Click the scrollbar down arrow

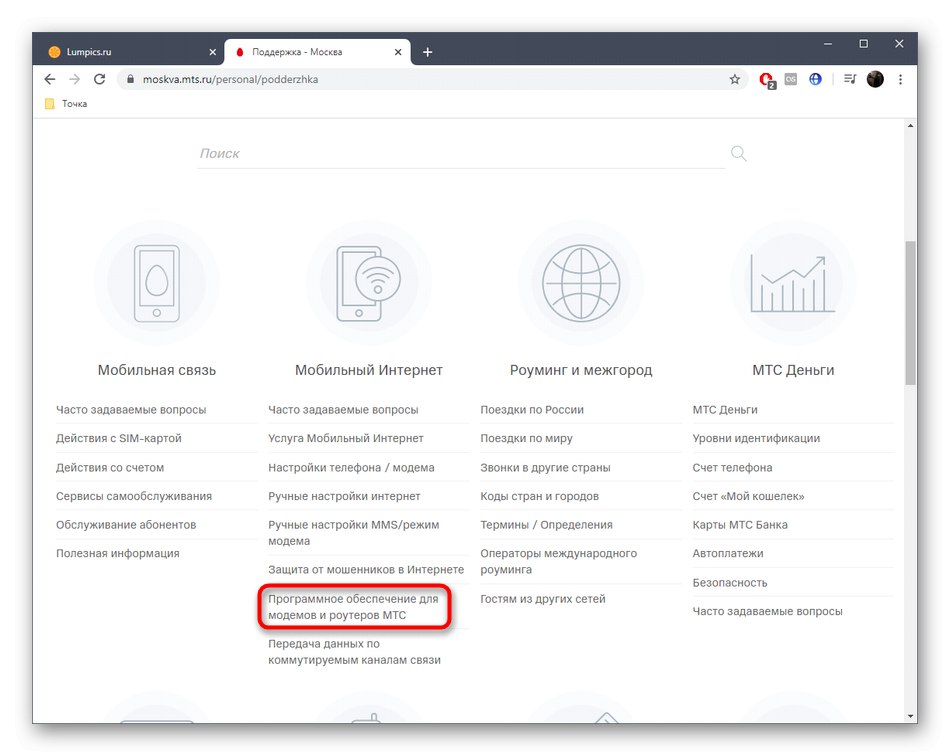click(910, 716)
